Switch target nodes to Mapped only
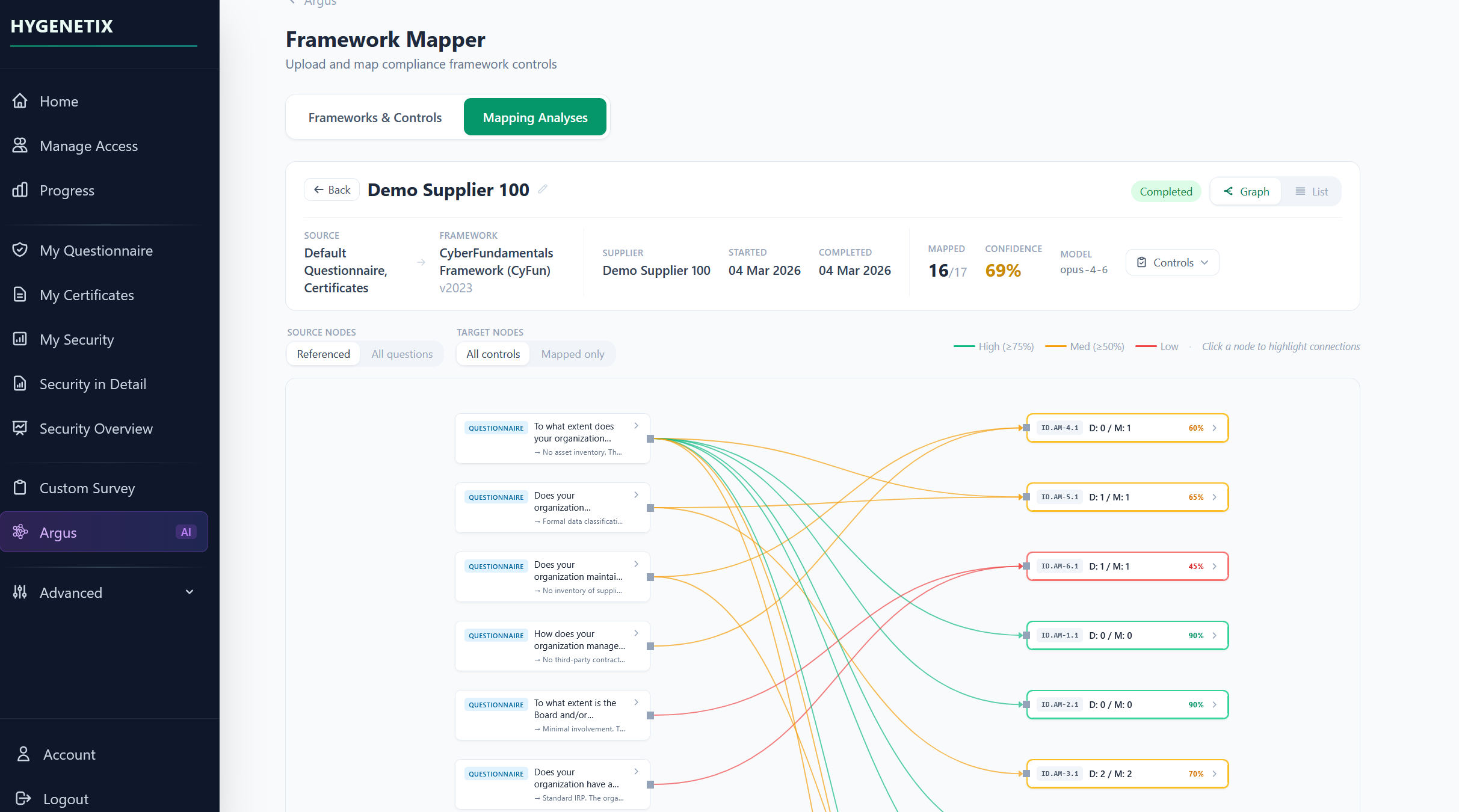1459x812 pixels. coord(572,354)
